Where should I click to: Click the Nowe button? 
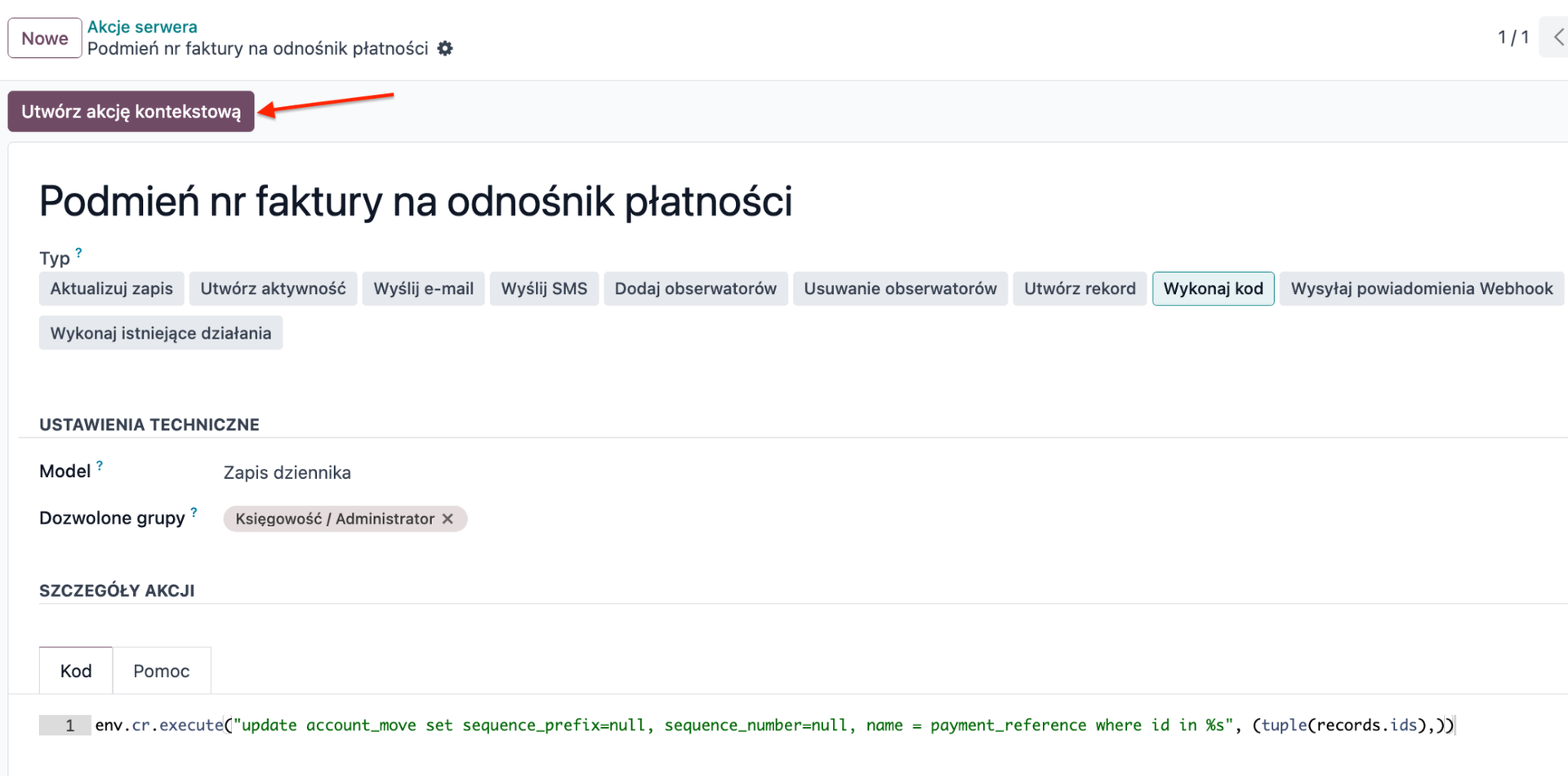coord(45,38)
